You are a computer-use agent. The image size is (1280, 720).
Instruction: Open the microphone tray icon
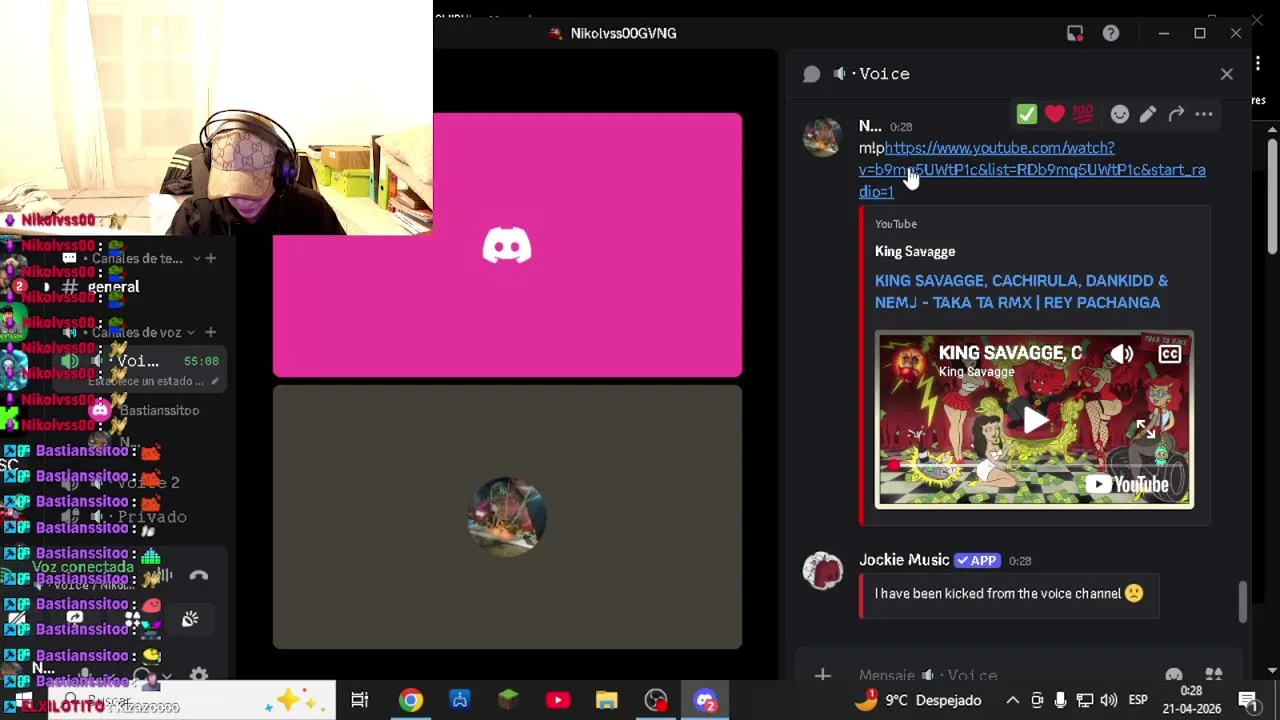point(1060,700)
